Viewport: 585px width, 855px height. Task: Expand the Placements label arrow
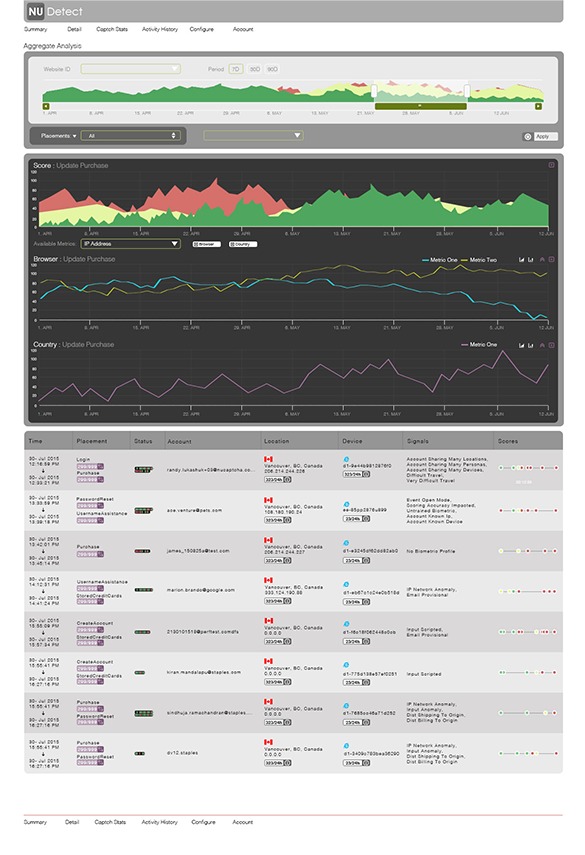75,136
